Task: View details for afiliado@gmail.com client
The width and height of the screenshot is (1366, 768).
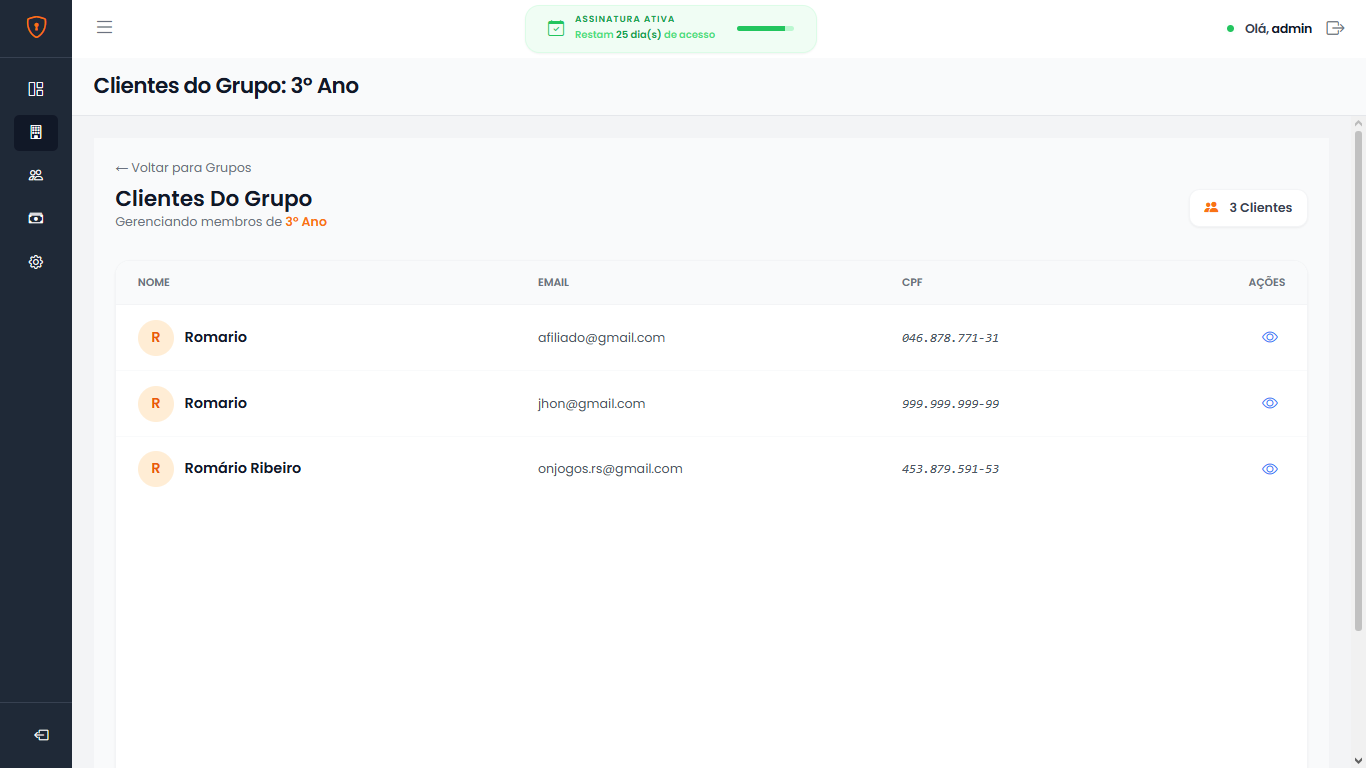Action: point(1269,337)
